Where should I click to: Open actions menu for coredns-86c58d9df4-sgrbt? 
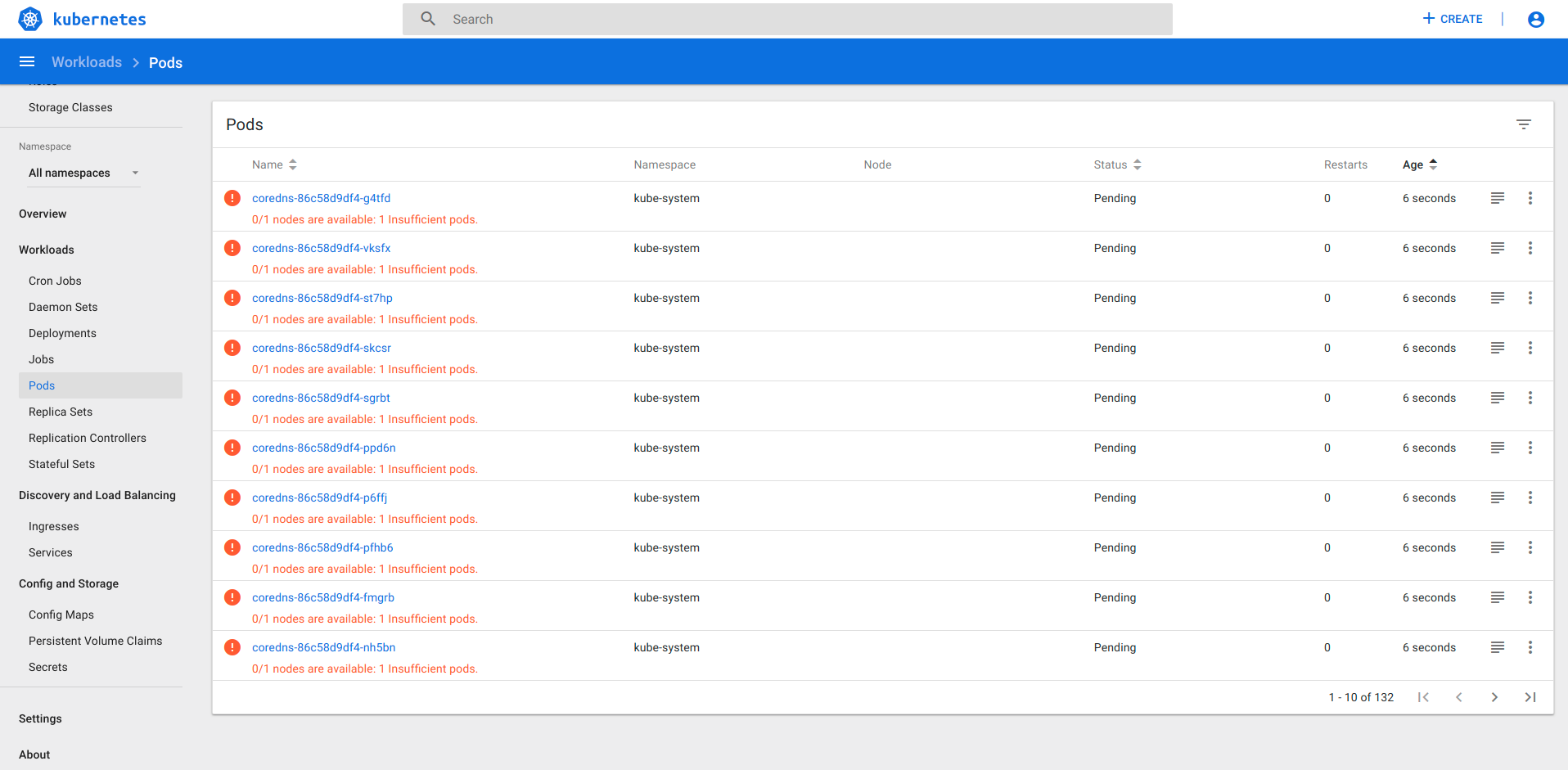click(x=1530, y=398)
